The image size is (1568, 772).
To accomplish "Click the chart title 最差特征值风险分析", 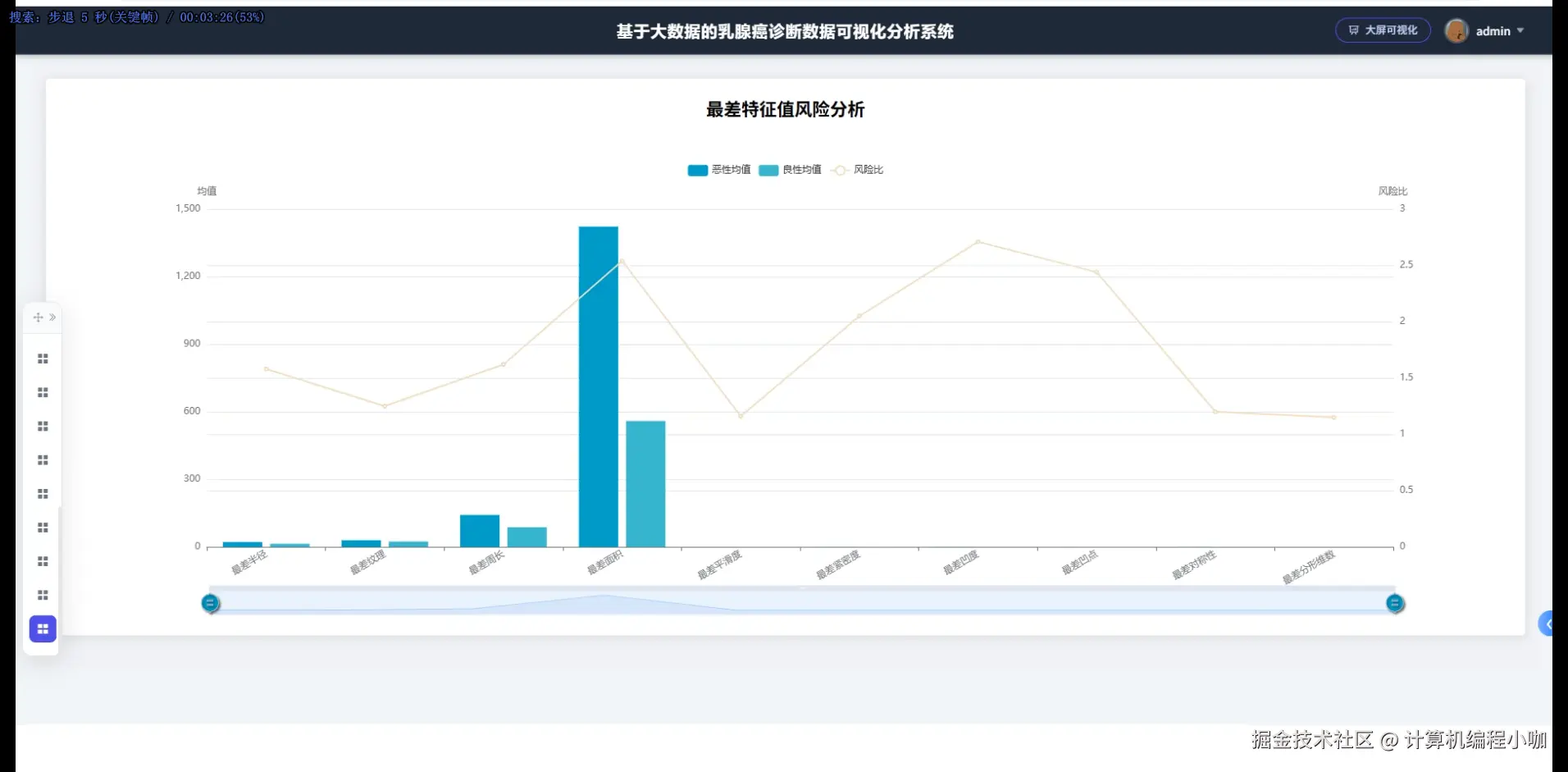I will (x=785, y=109).
